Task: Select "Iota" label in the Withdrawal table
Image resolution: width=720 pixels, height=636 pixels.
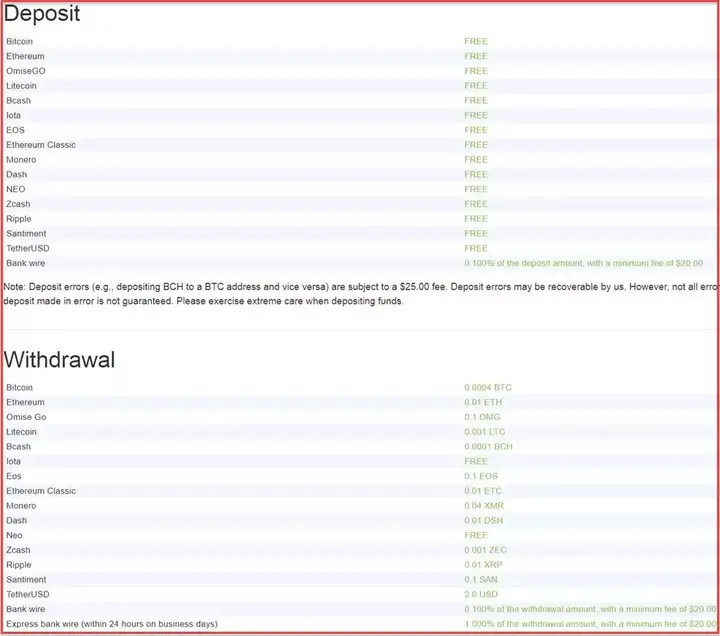Action: pyautogui.click(x=13, y=461)
